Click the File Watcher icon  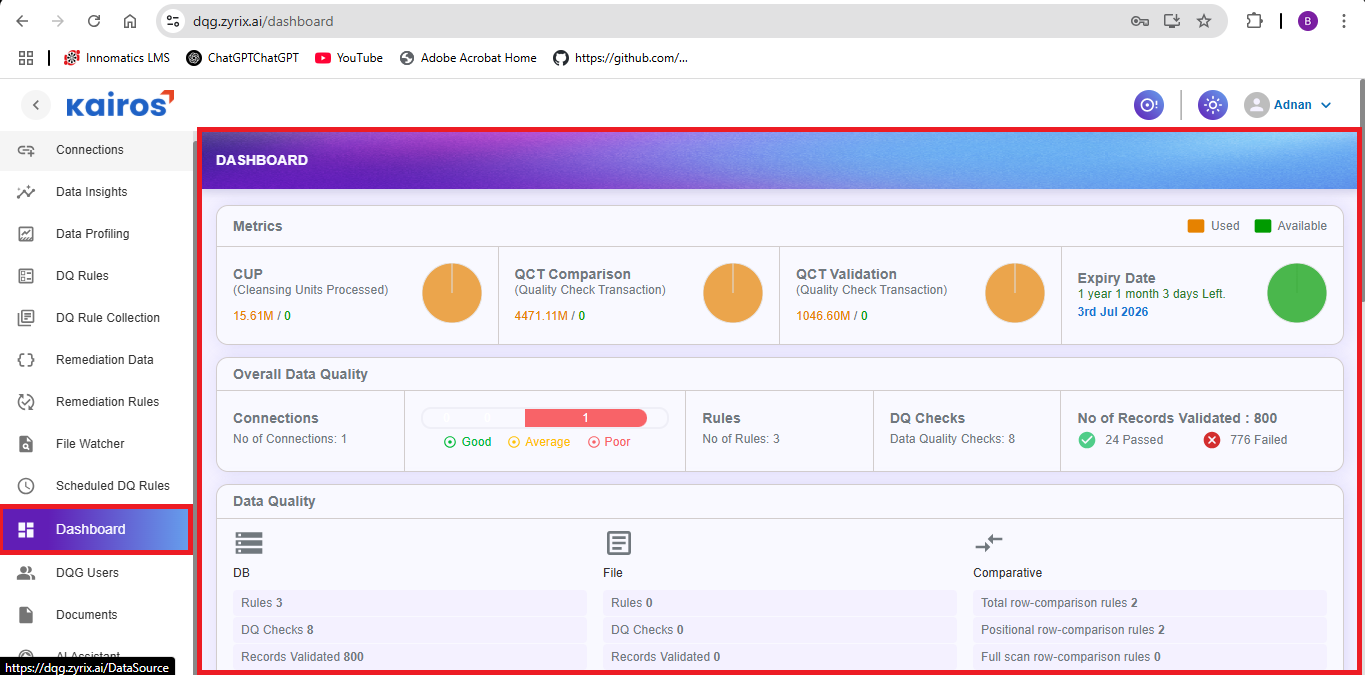pyautogui.click(x=26, y=444)
